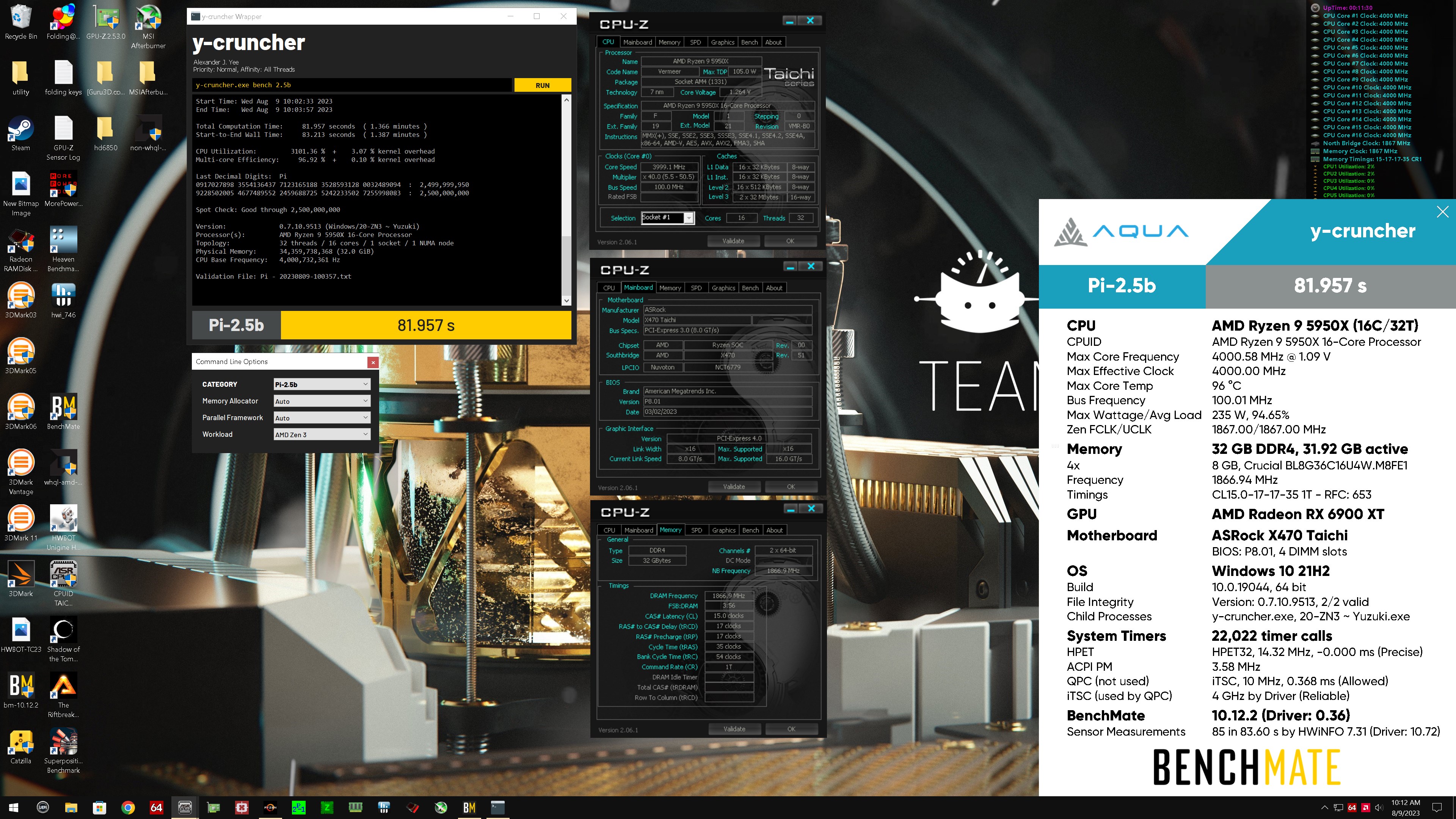Open the GPU-Z 2.53.0 desktop icon

106,22
